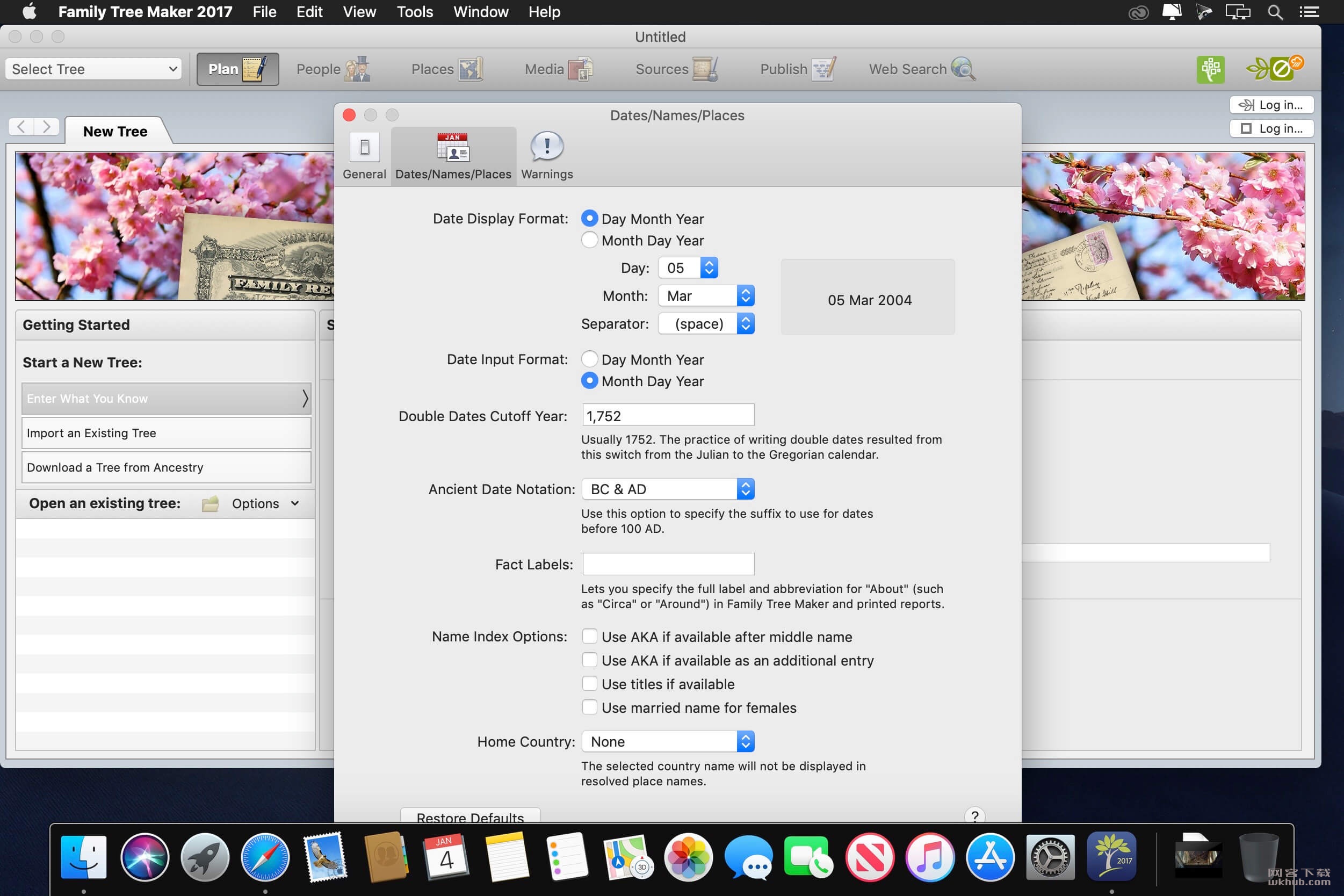
Task: Open the Tools menu
Action: click(415, 12)
